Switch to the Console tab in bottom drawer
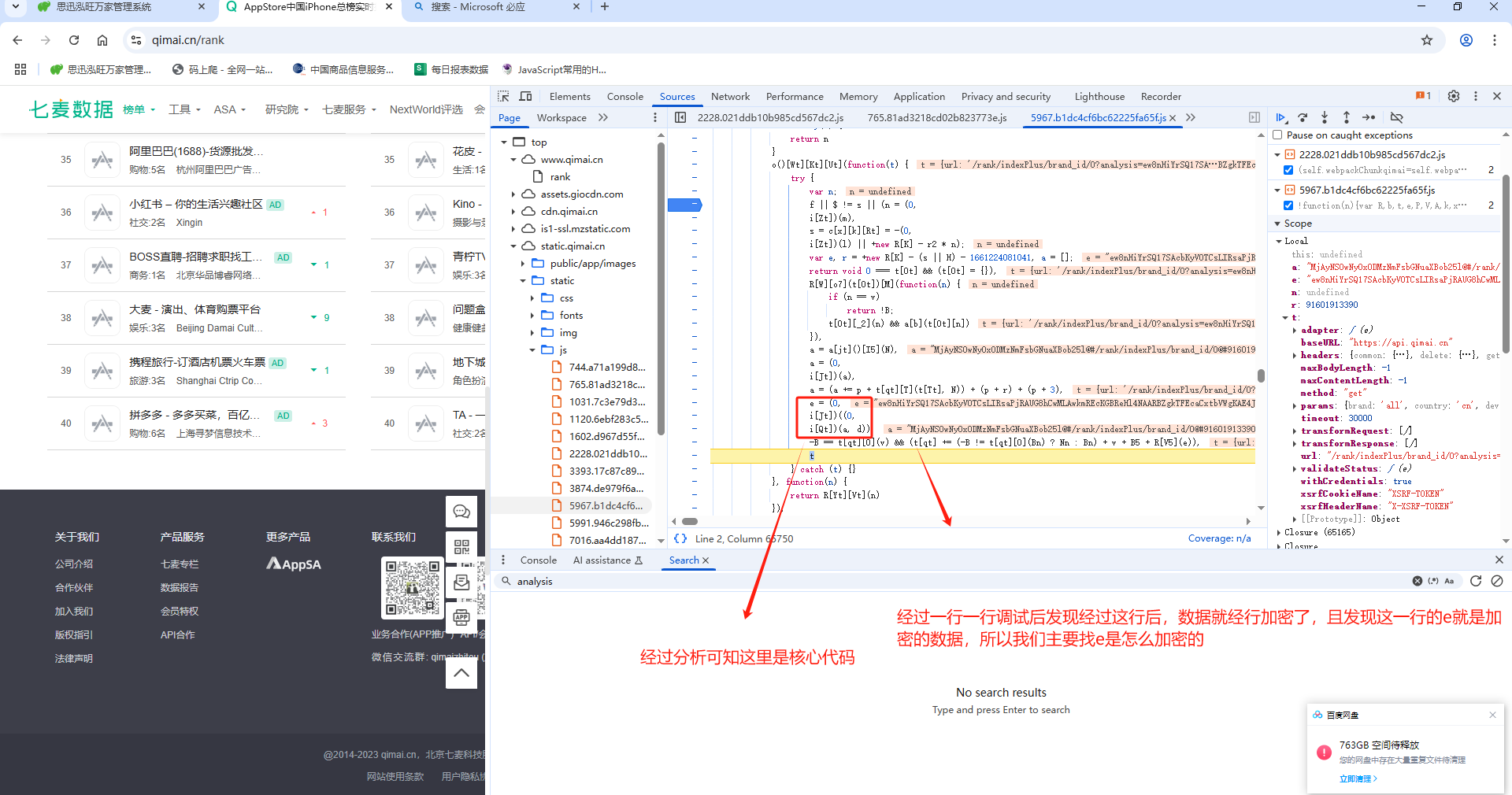Viewport: 1512px width, 795px height. click(x=538, y=560)
